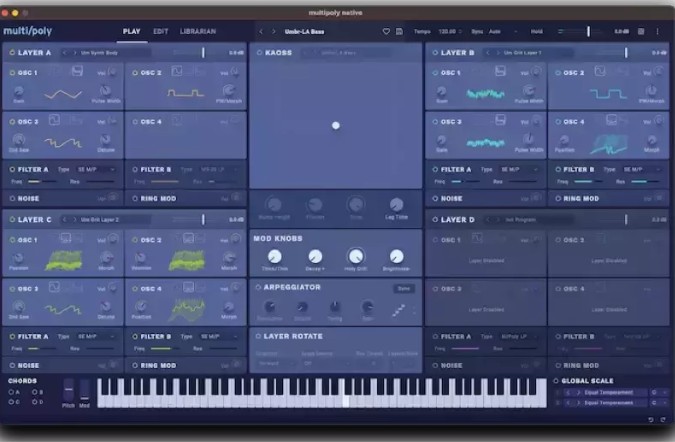The image size is (675, 442).
Task: Click the arpeggiator Sync button
Action: 404,288
